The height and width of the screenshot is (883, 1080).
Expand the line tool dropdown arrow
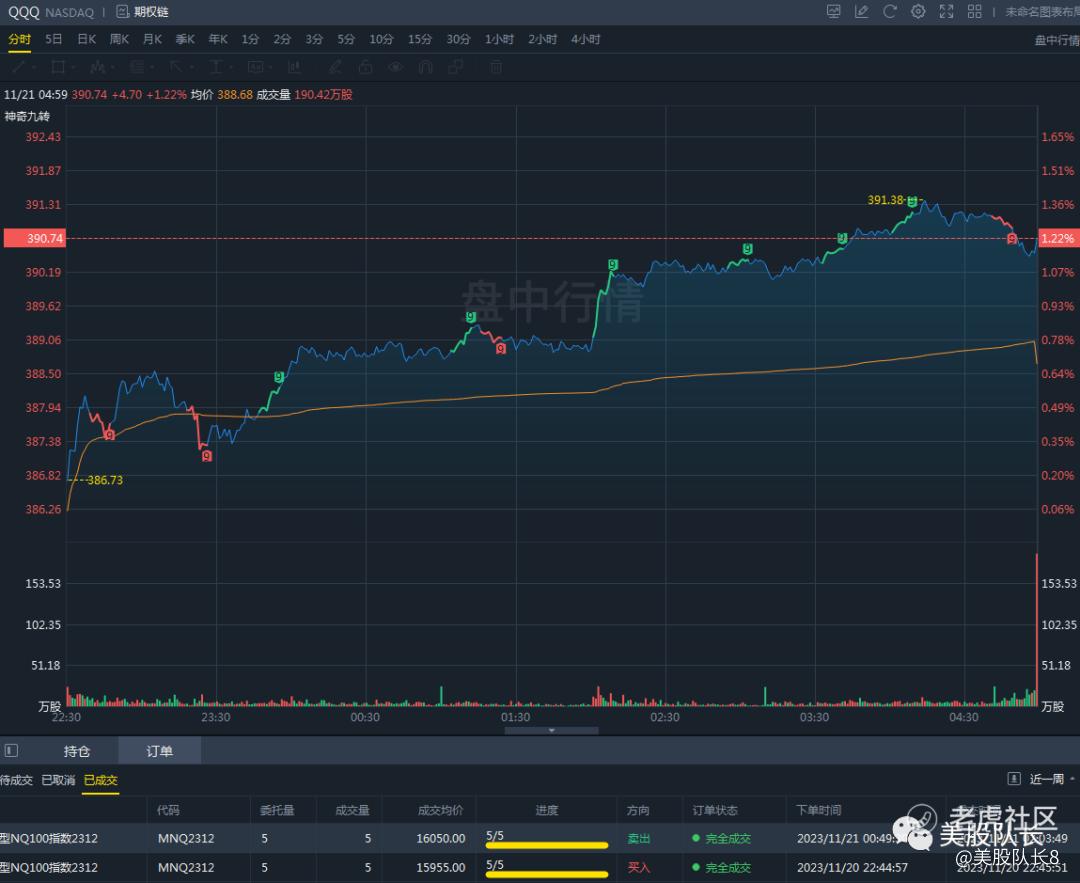tap(34, 67)
